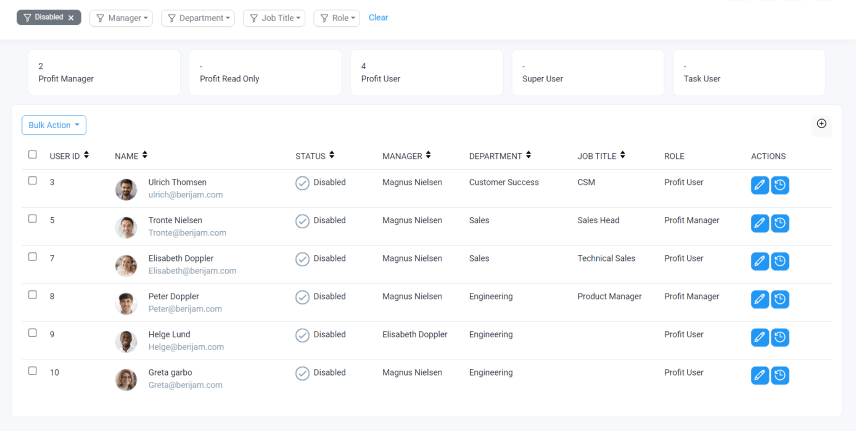
Task: Click the Technical Sales job title cell
Action: coord(607,258)
